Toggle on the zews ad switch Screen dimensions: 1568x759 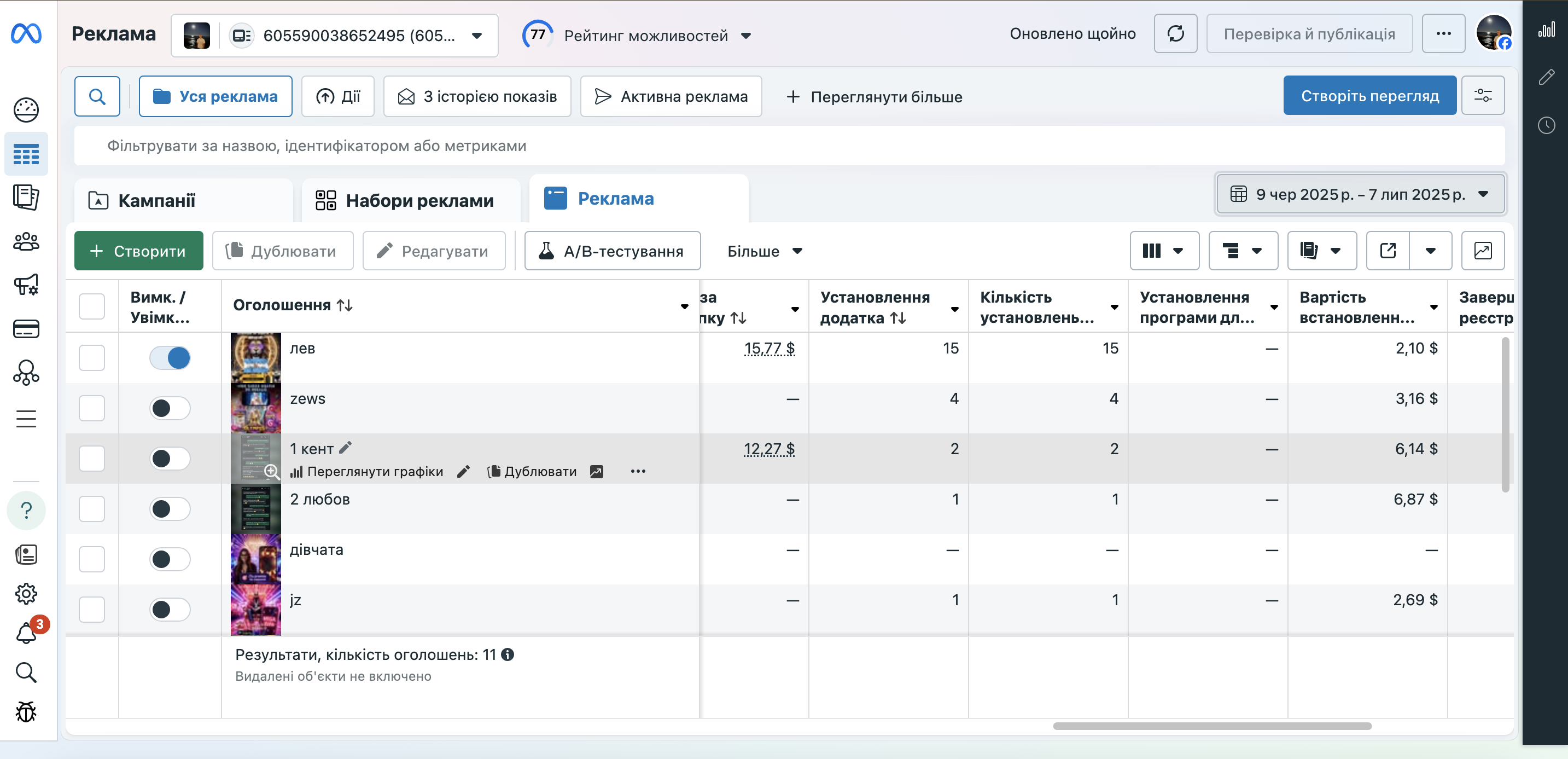tap(170, 408)
